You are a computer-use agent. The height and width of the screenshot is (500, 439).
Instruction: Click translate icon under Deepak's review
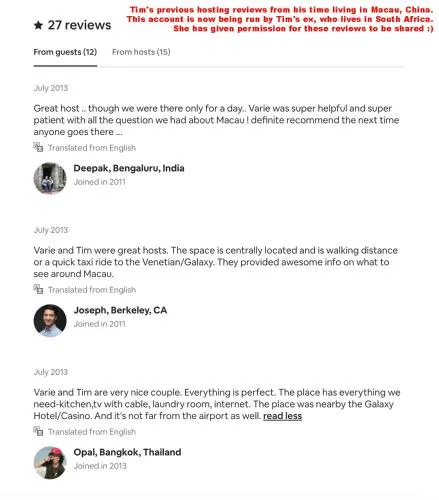click(38, 147)
